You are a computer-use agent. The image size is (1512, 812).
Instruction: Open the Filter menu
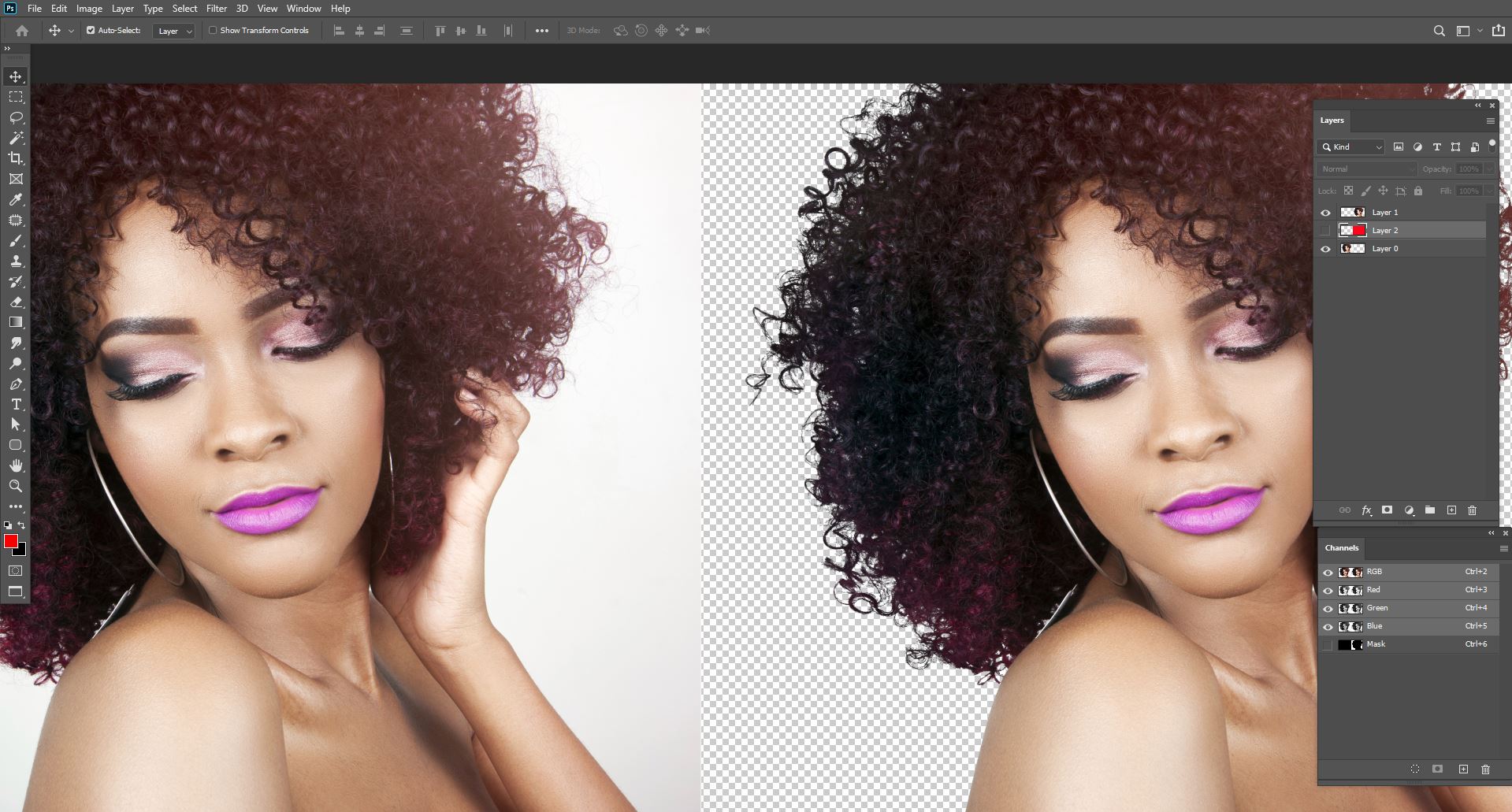point(217,9)
